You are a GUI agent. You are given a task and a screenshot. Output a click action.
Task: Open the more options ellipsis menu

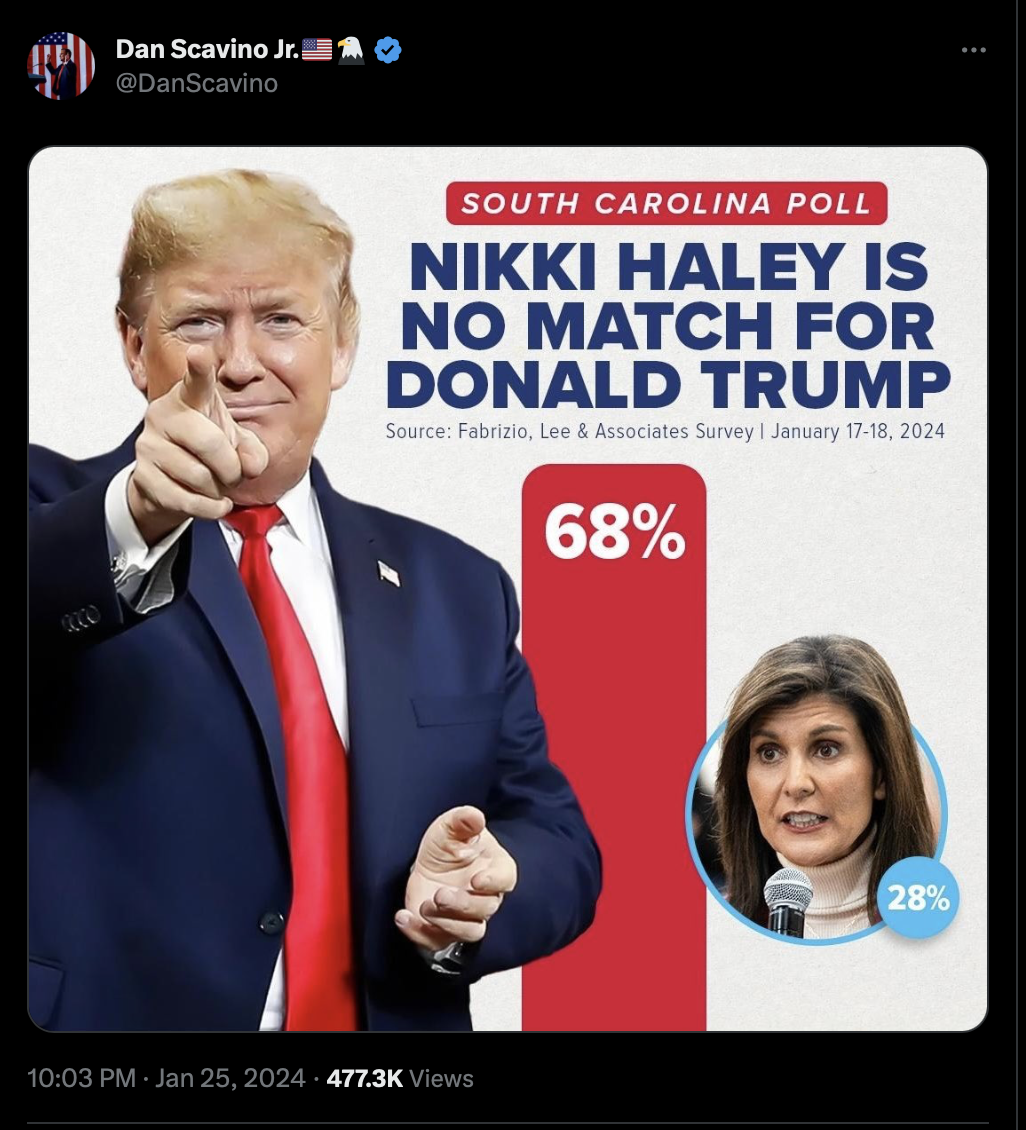click(x=973, y=50)
